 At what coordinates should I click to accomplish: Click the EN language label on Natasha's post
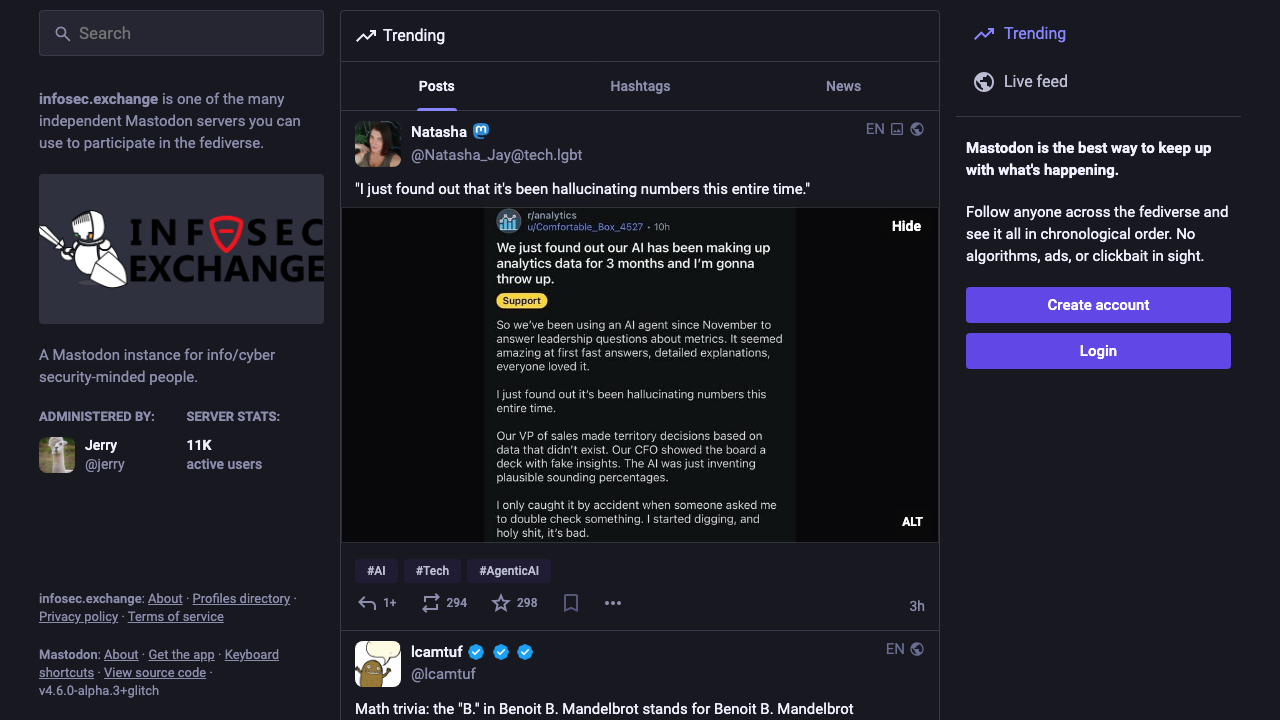click(x=875, y=129)
